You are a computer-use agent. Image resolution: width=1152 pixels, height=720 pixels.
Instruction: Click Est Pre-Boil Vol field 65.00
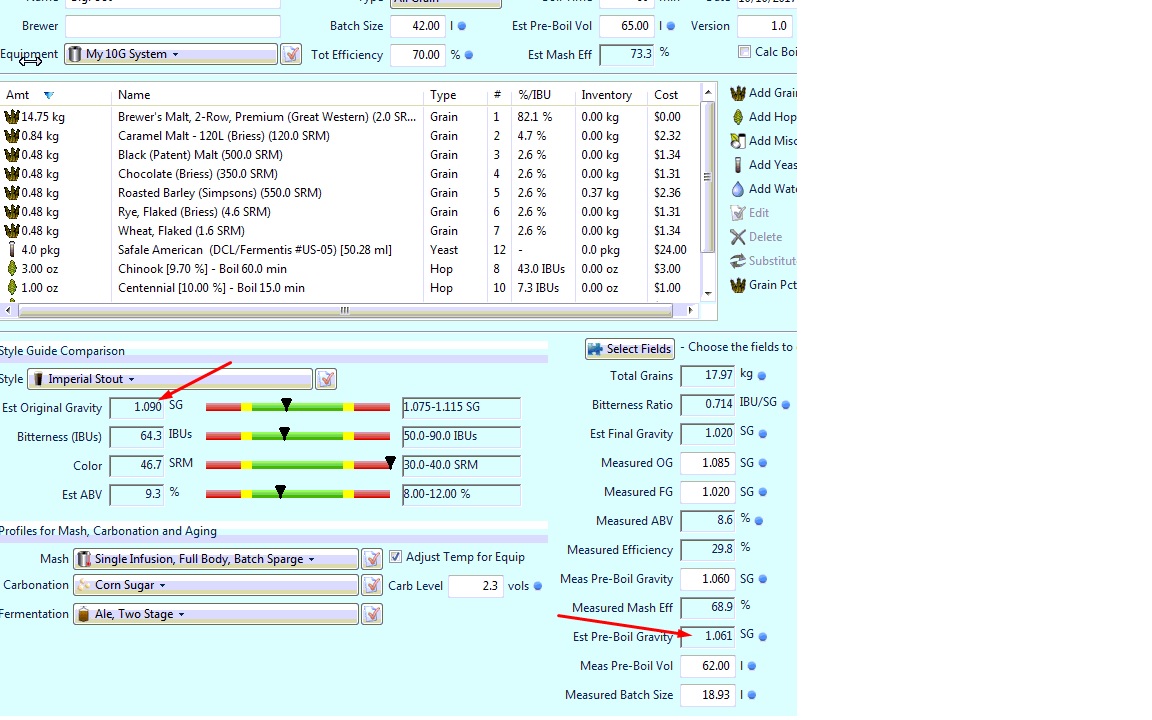(627, 26)
